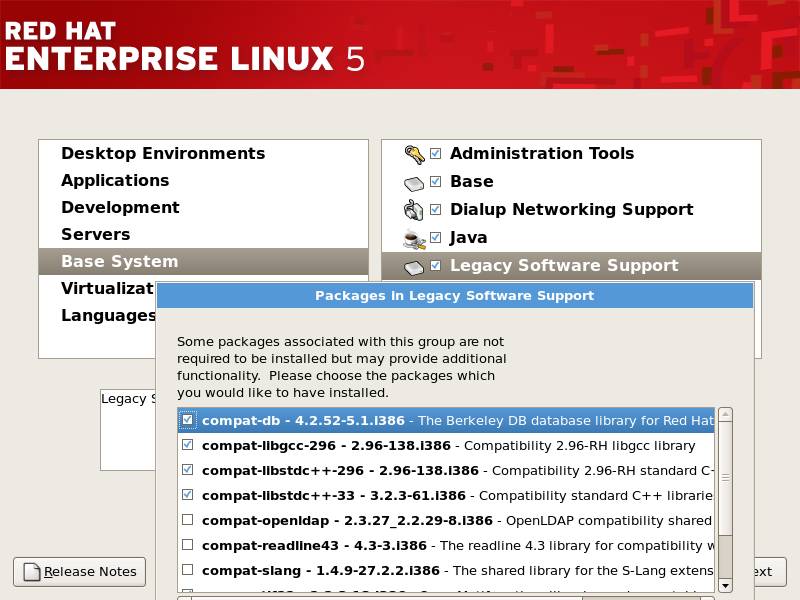Toggle the Java group checkbox
This screenshot has width=800, height=600.
[435, 237]
